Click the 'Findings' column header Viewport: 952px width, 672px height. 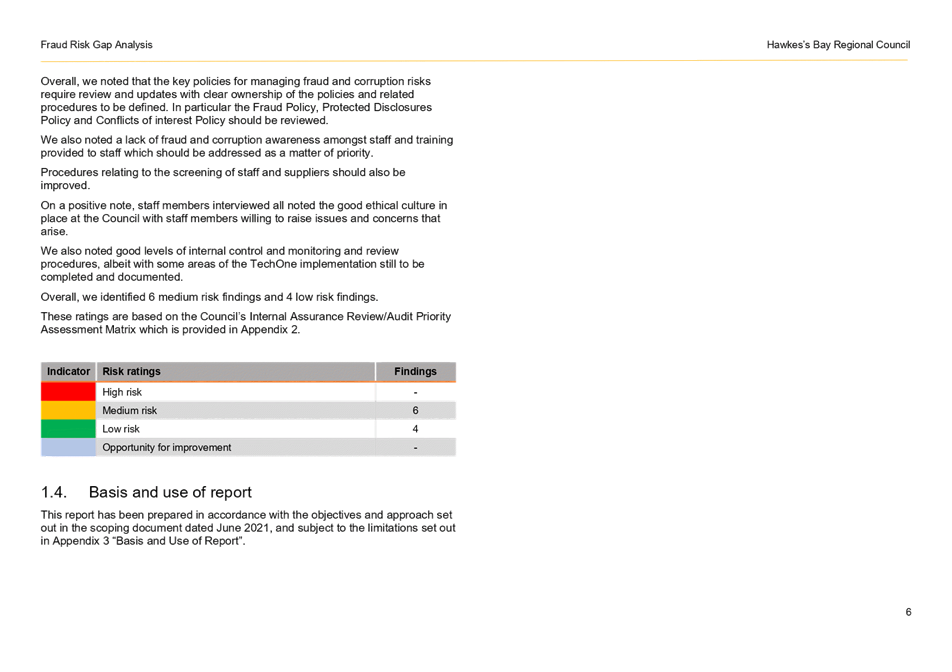click(x=415, y=372)
